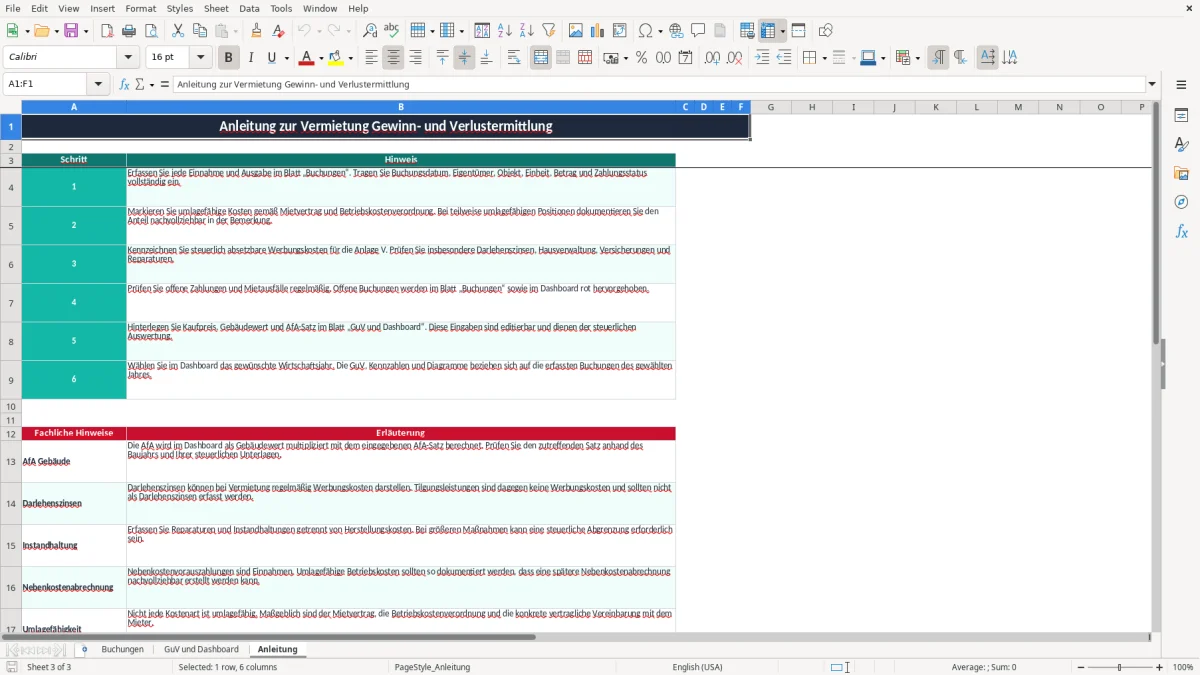Open the Format menu

(140, 8)
